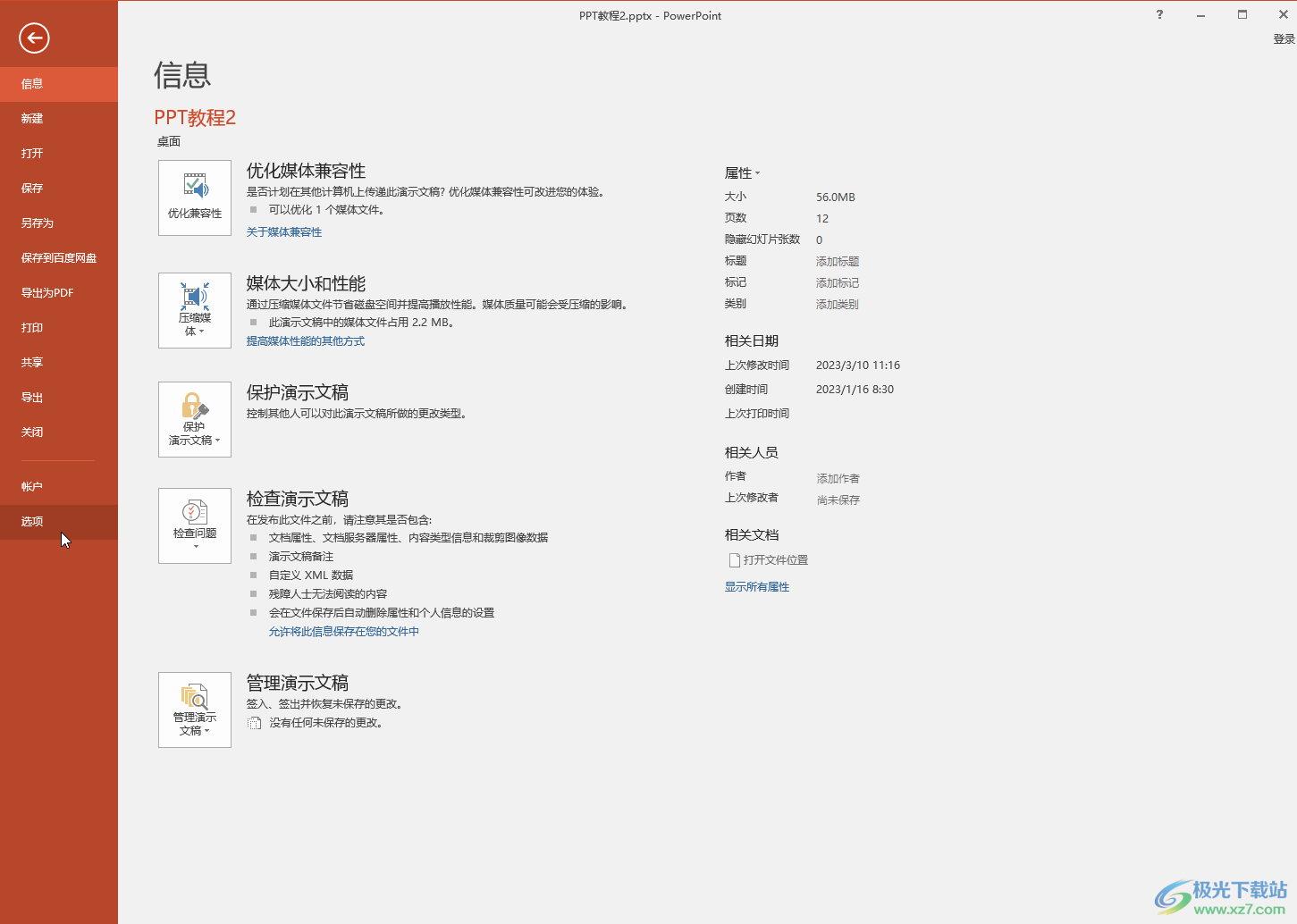This screenshot has width=1297, height=924.
Task: Minimize the PowerPoint window
Action: (1201, 14)
